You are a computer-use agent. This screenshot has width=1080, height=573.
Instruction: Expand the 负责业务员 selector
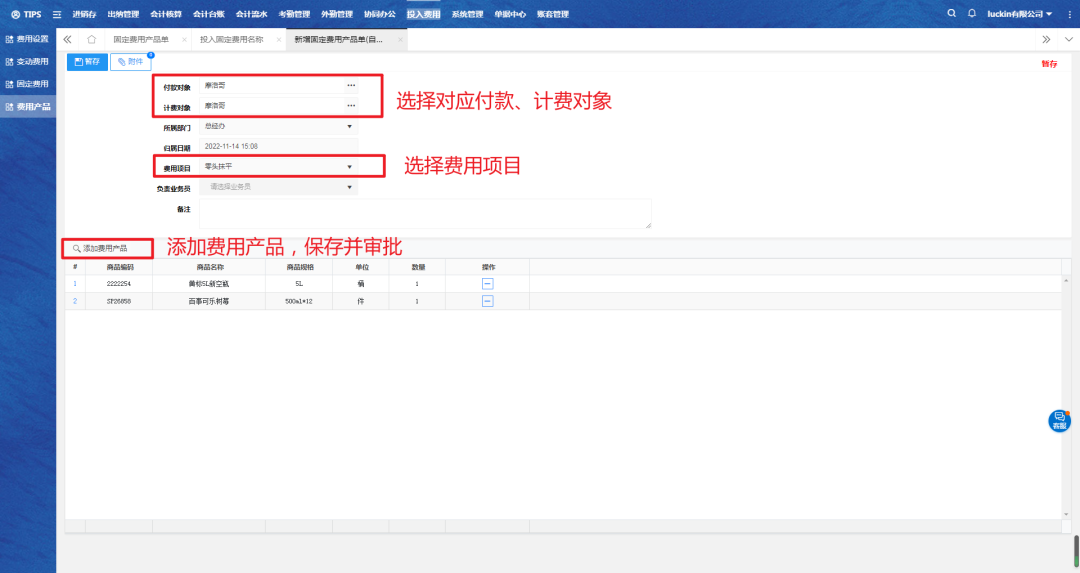349,187
